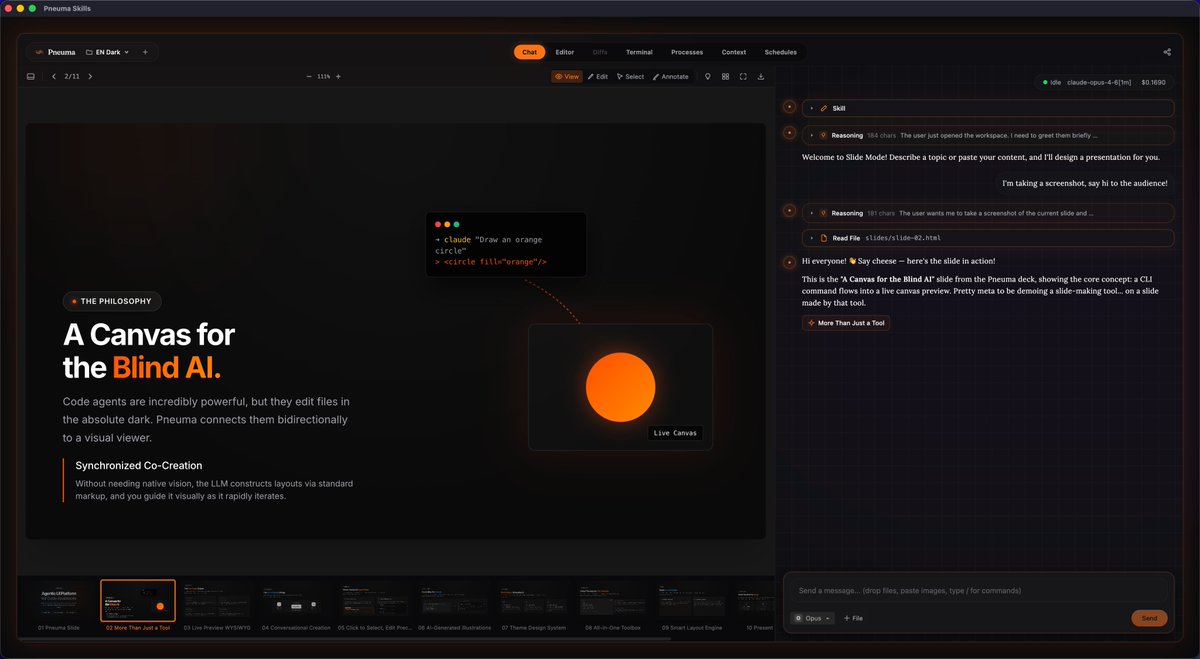
Task: Click the Pneuma logo in the header
Action: (54, 52)
